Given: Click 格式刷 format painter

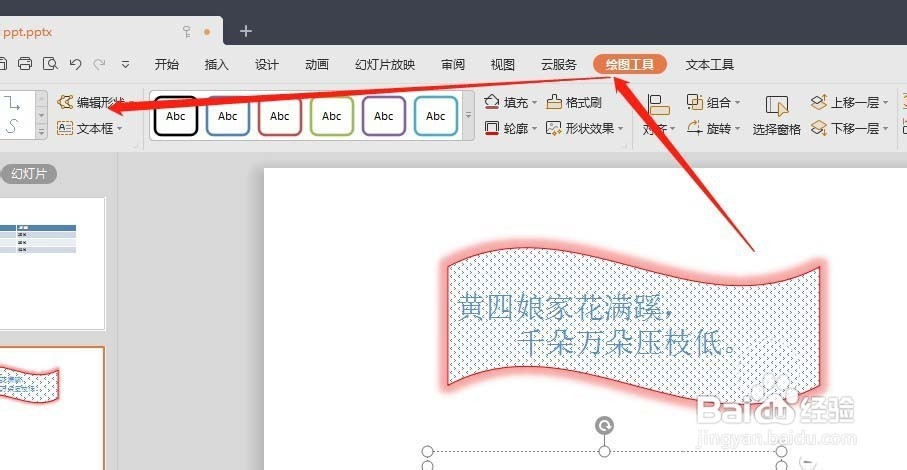Looking at the screenshot, I should 574,102.
